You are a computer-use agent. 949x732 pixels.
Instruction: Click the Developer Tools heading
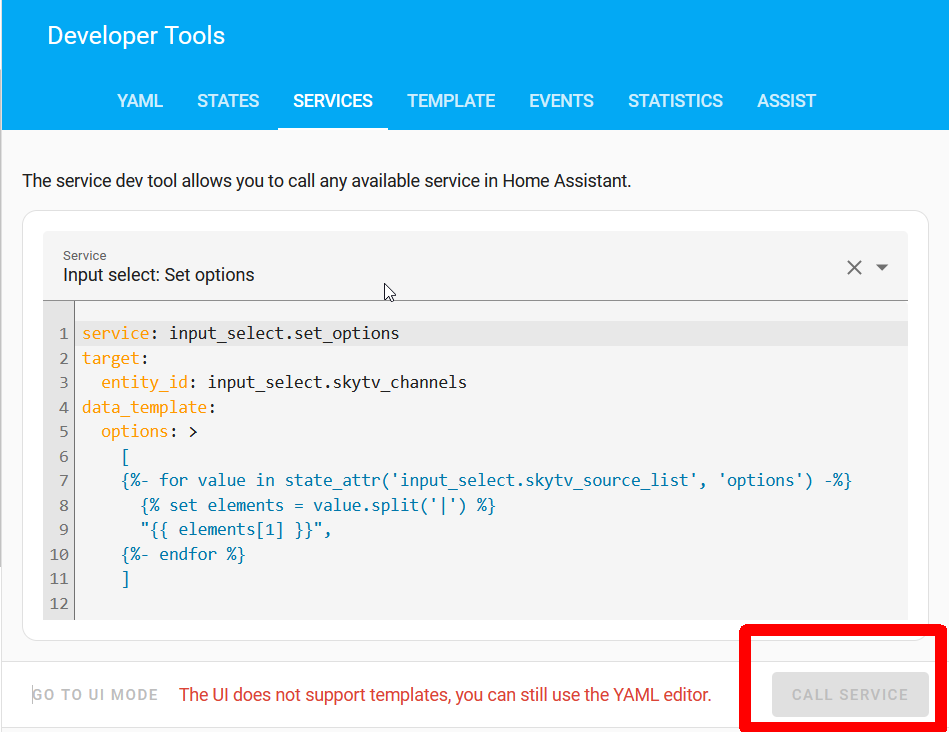pos(136,35)
